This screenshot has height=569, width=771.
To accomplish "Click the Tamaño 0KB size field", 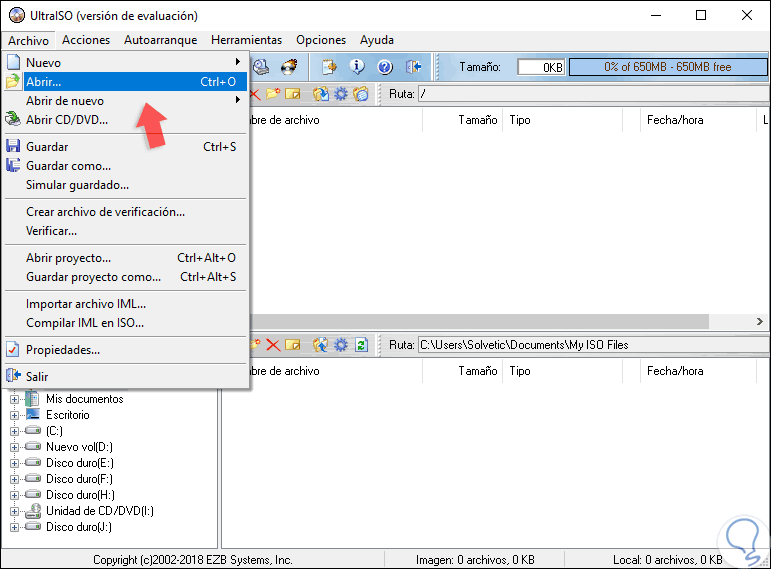I will pos(541,67).
